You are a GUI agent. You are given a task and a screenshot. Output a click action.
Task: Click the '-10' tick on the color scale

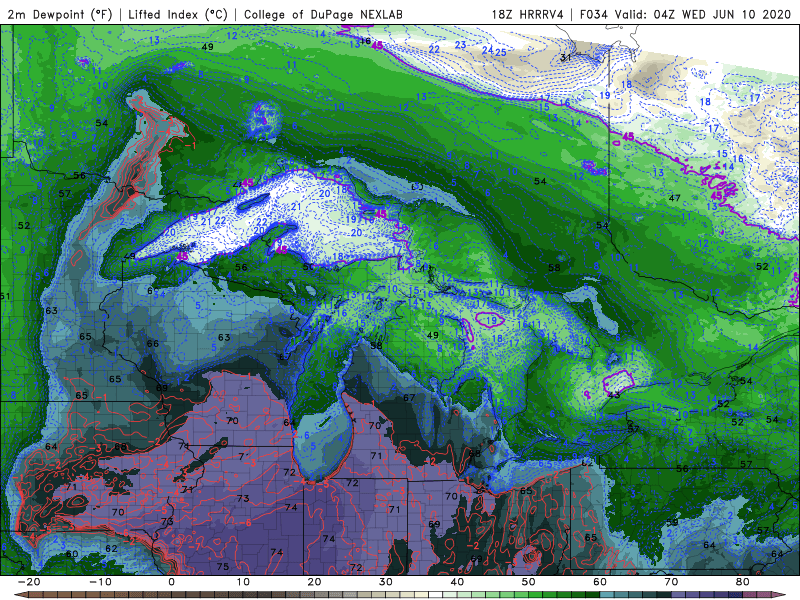click(100, 582)
